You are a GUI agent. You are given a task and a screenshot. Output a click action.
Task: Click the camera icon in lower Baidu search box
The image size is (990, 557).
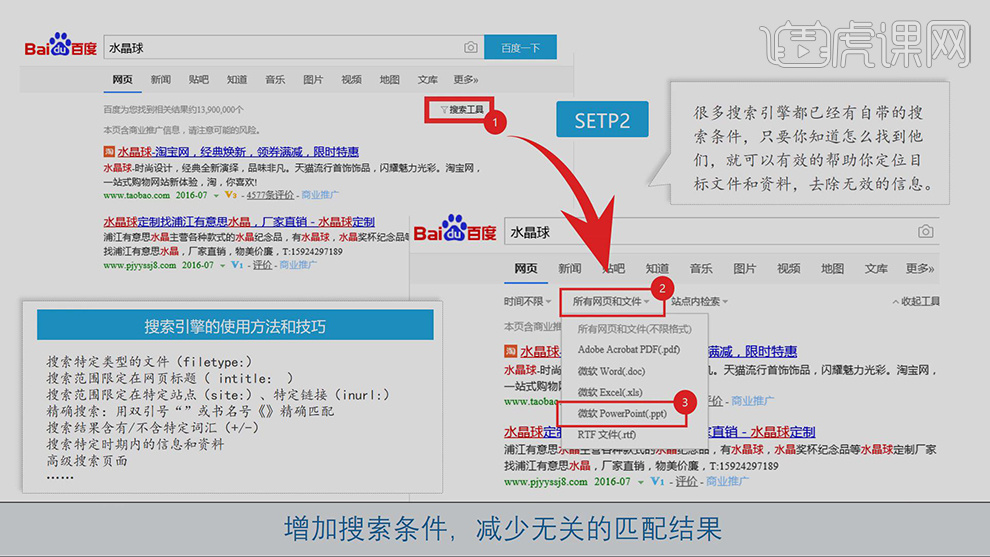[x=925, y=232]
